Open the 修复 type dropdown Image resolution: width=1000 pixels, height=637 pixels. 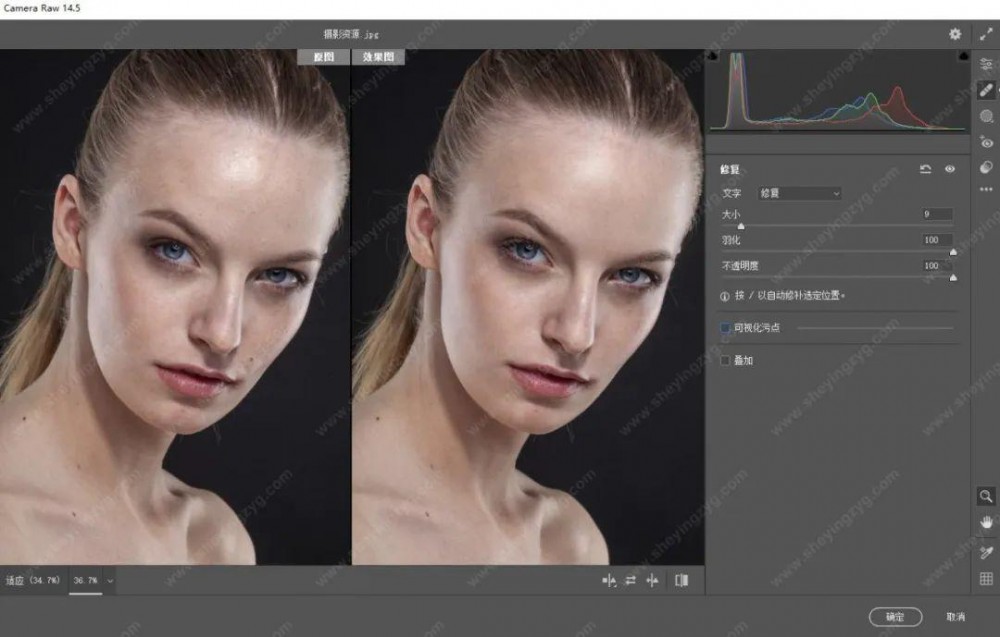pos(799,193)
